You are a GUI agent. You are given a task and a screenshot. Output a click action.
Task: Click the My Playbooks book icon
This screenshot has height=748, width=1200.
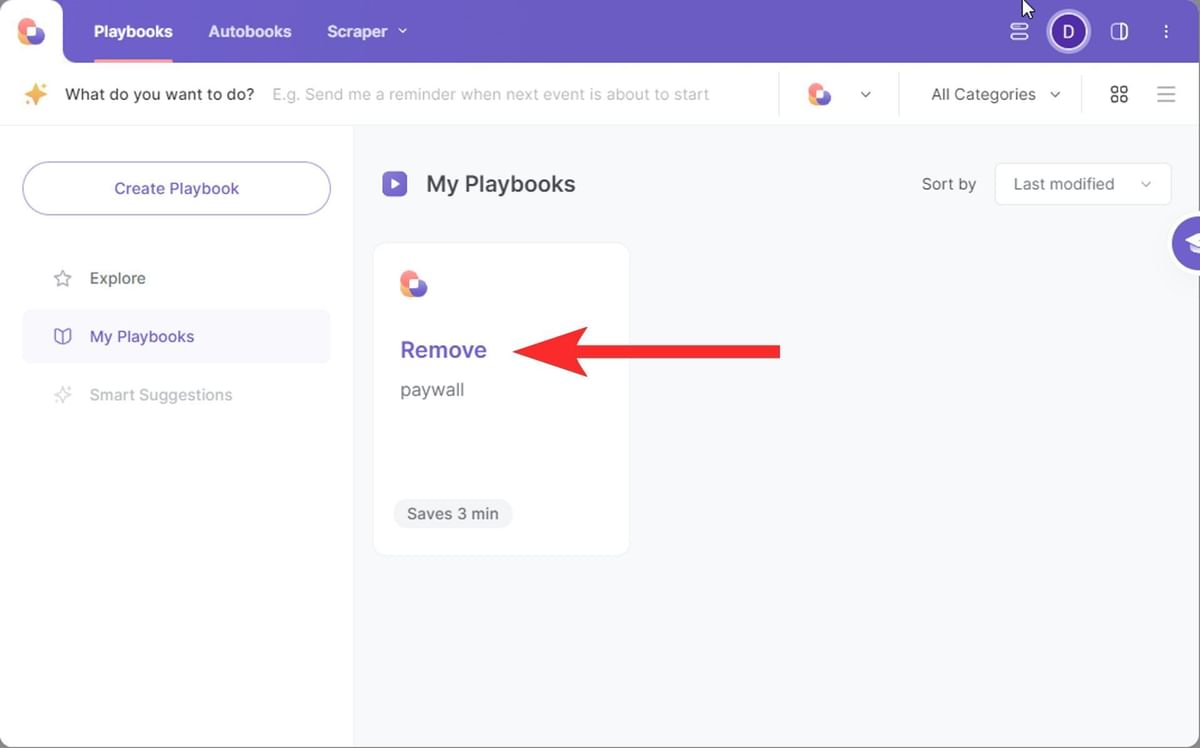(x=64, y=336)
